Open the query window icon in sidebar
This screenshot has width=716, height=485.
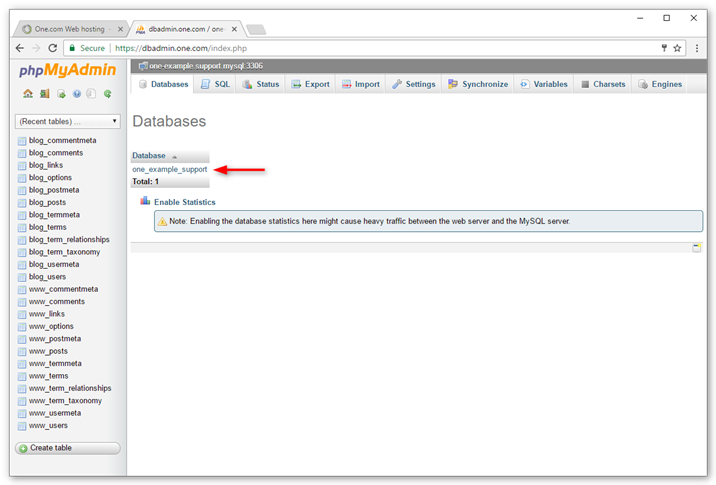[x=61, y=94]
